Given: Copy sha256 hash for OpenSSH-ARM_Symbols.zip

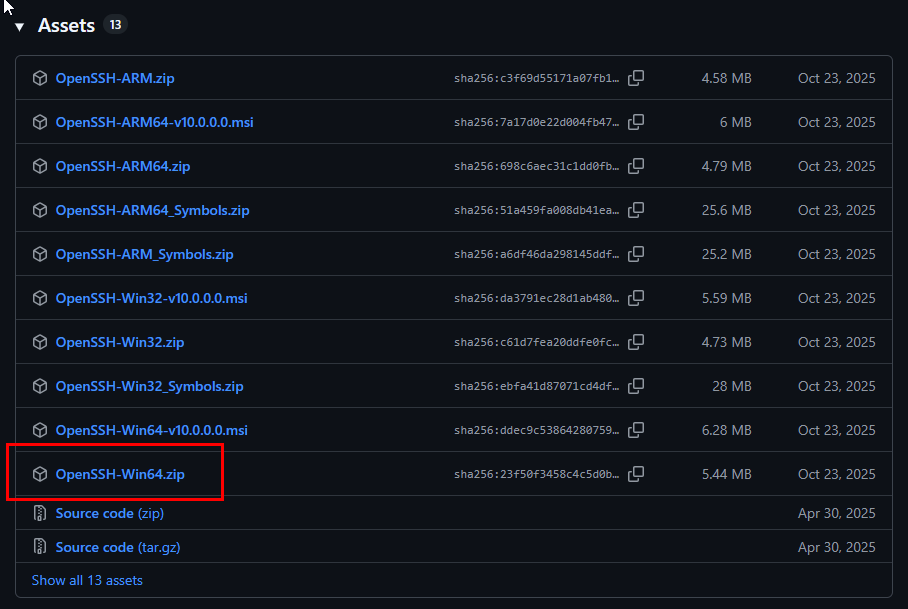Looking at the screenshot, I should (636, 254).
